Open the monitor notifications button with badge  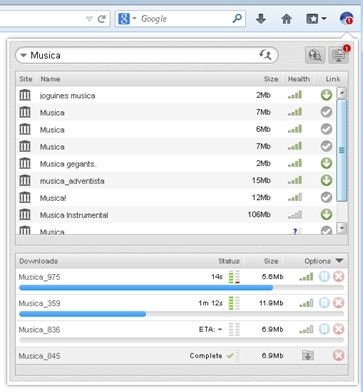point(339,55)
